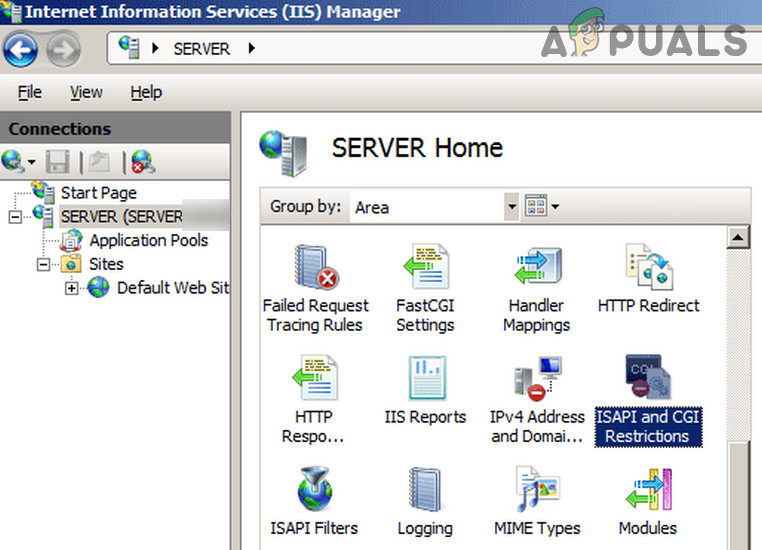Open IIS Reports feature
The width and height of the screenshot is (762, 550).
[x=425, y=391]
